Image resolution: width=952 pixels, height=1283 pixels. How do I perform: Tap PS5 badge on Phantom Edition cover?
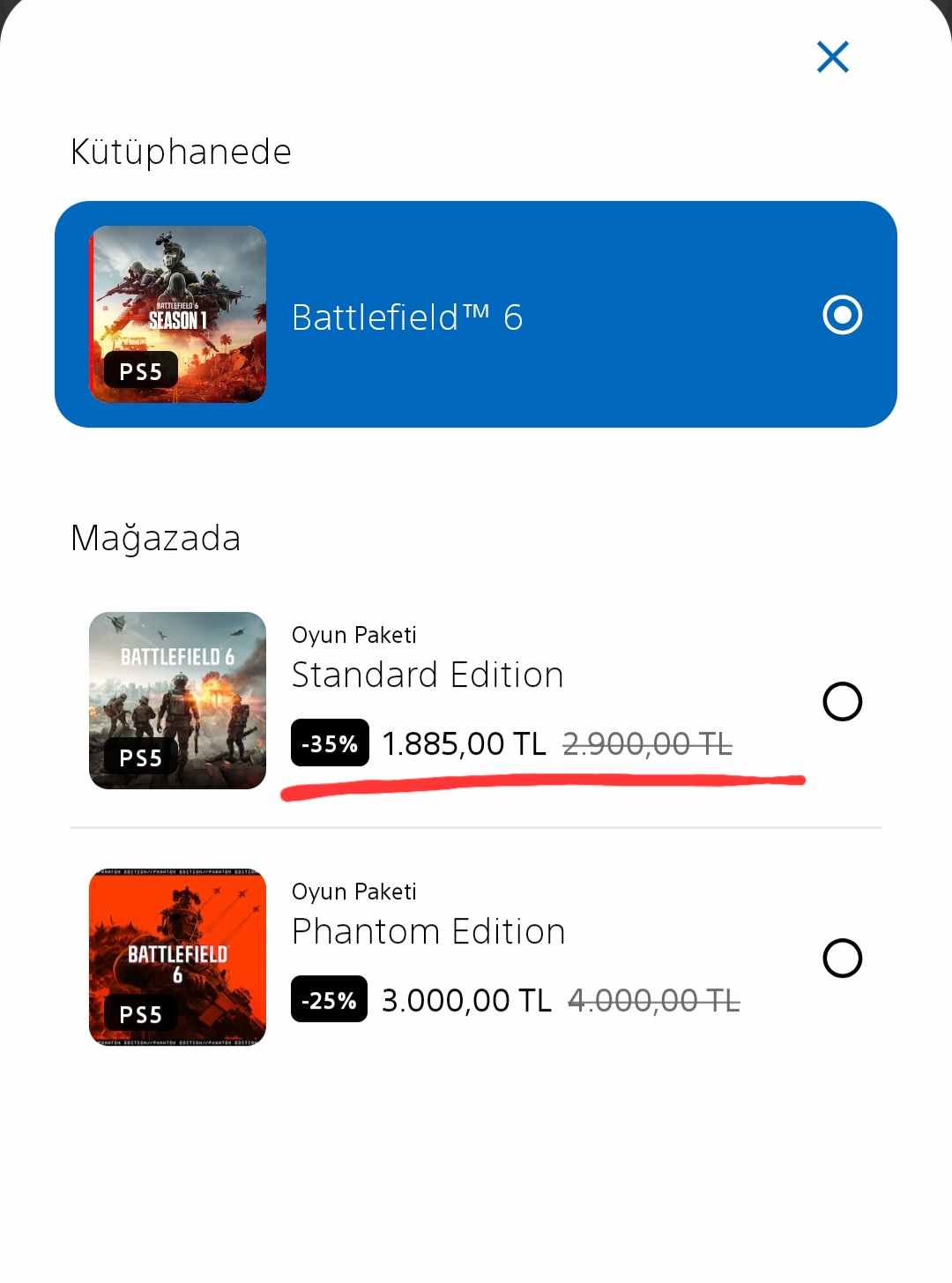[x=141, y=1014]
